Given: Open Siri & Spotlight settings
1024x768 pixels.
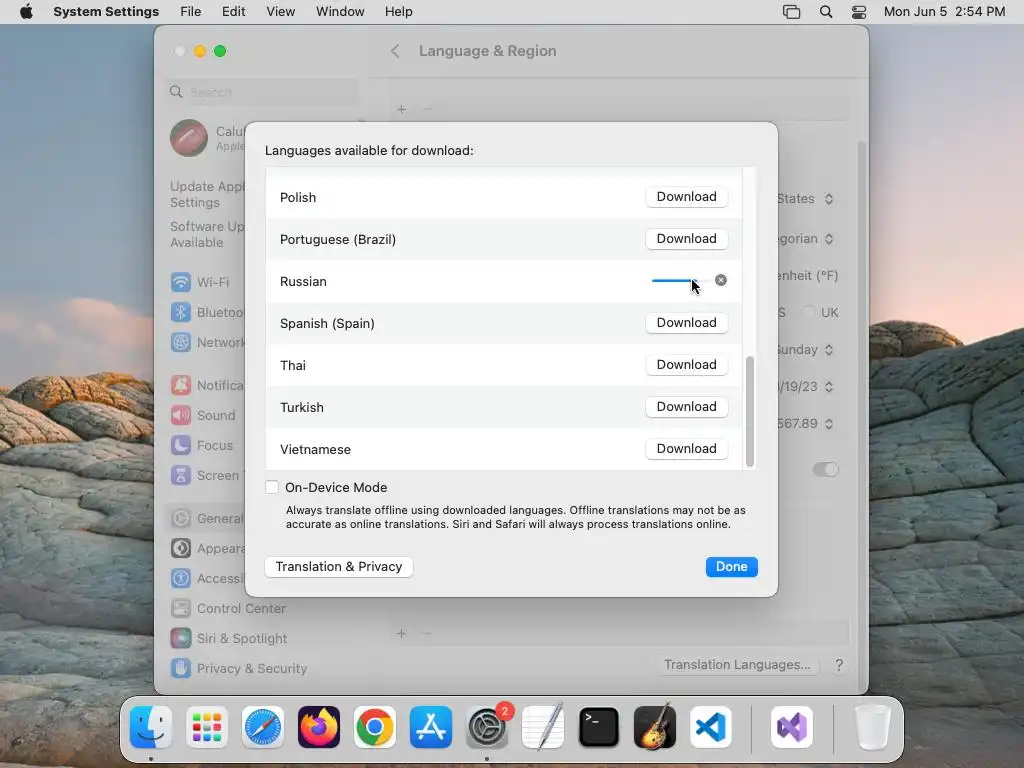Looking at the screenshot, I should (229, 639).
